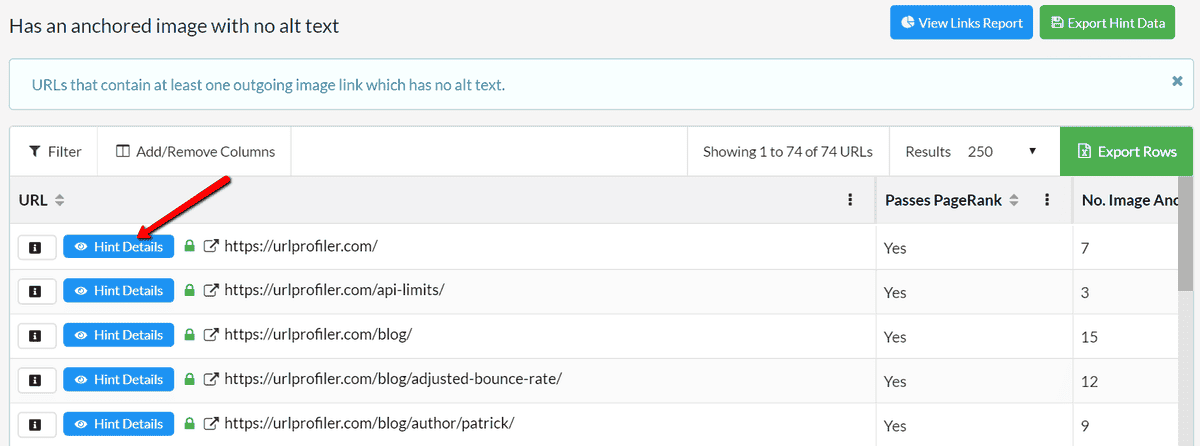Screen dimensions: 1200x446
Task: Show Hint Details for urlprofiler.com/ row
Action: [119, 247]
